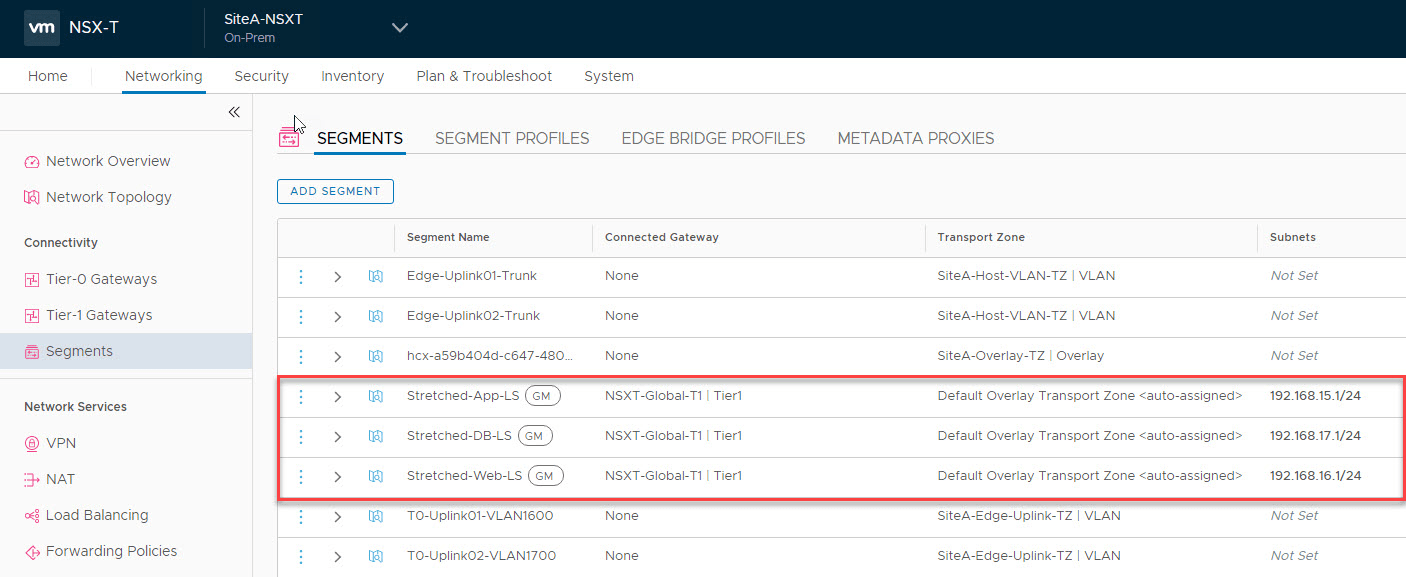Viewport: 1406px width, 577px height.
Task: Open METADATA PROXIES sub-tab
Action: (x=916, y=139)
